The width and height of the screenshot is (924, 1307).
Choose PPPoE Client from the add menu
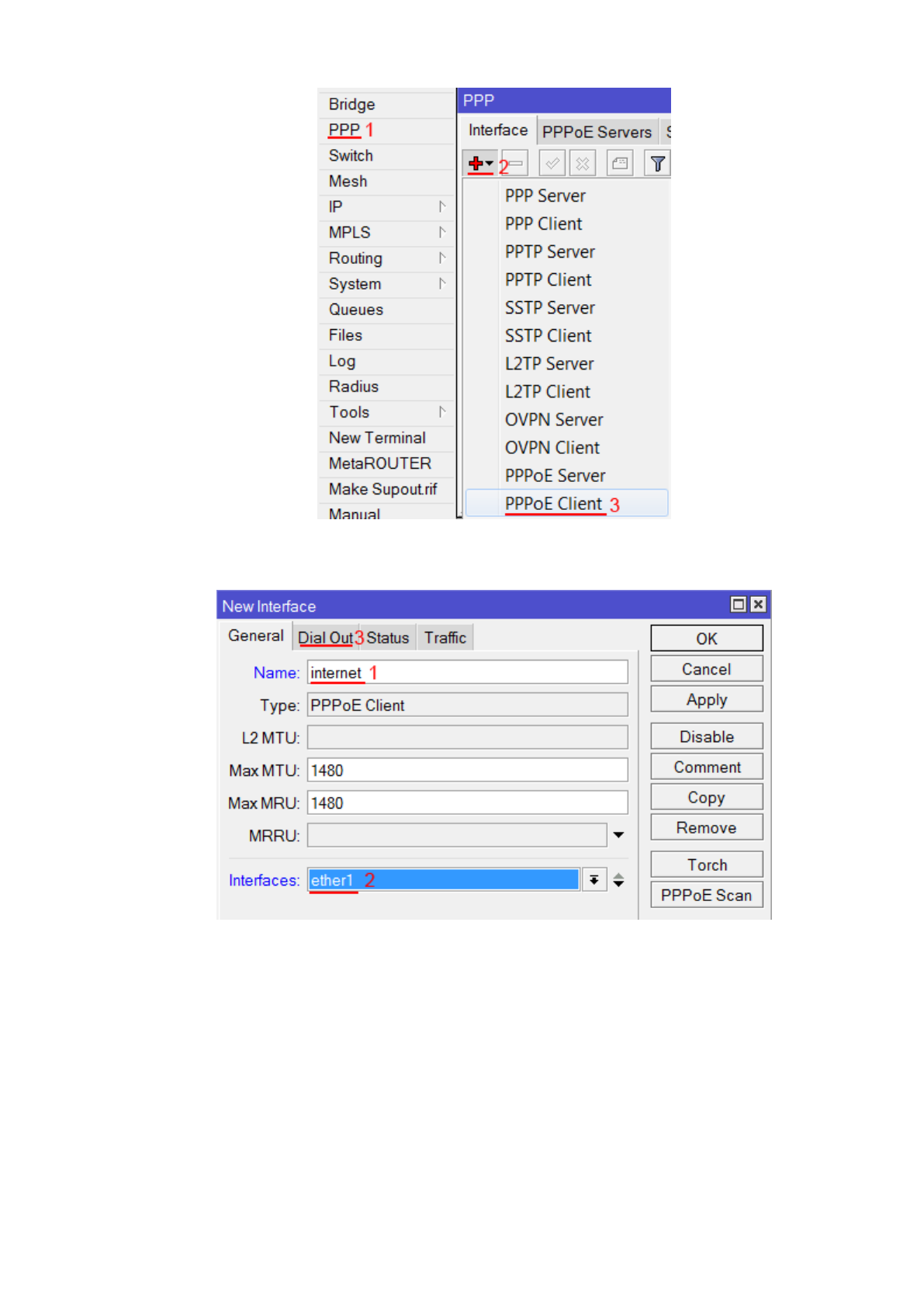tap(566, 503)
